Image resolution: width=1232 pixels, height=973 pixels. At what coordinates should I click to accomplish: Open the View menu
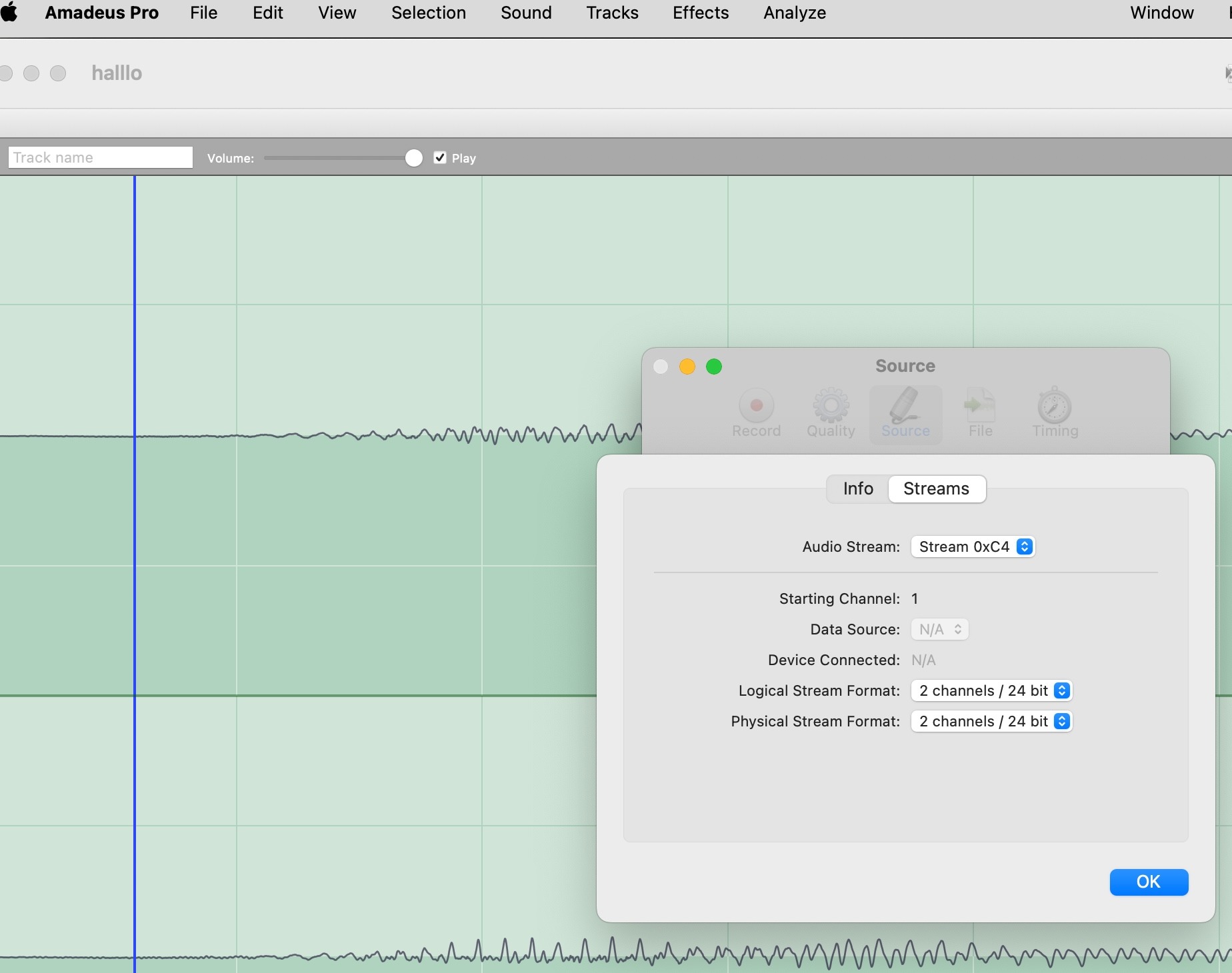(x=337, y=13)
